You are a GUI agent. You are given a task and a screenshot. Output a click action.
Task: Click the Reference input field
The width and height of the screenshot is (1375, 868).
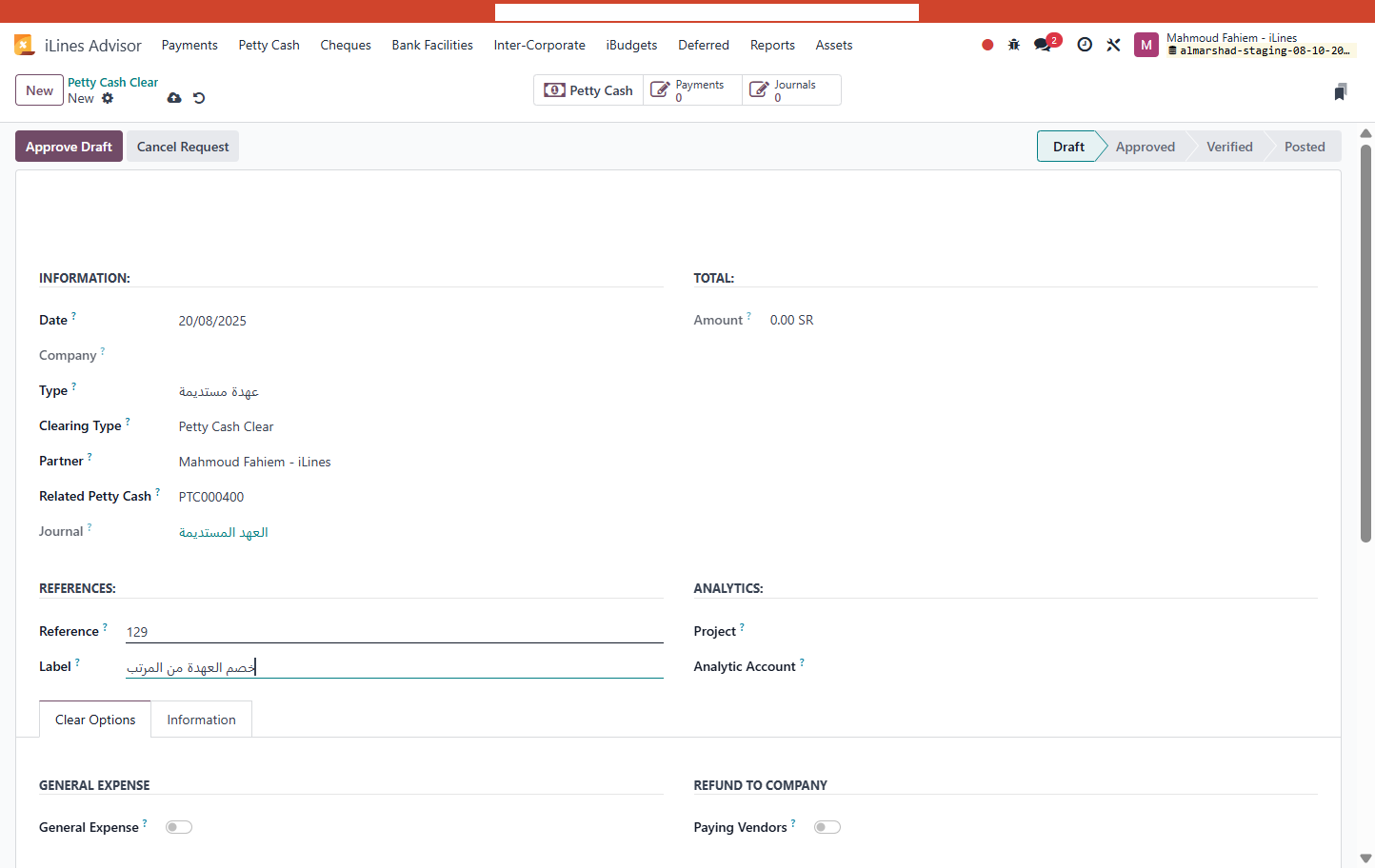click(394, 632)
